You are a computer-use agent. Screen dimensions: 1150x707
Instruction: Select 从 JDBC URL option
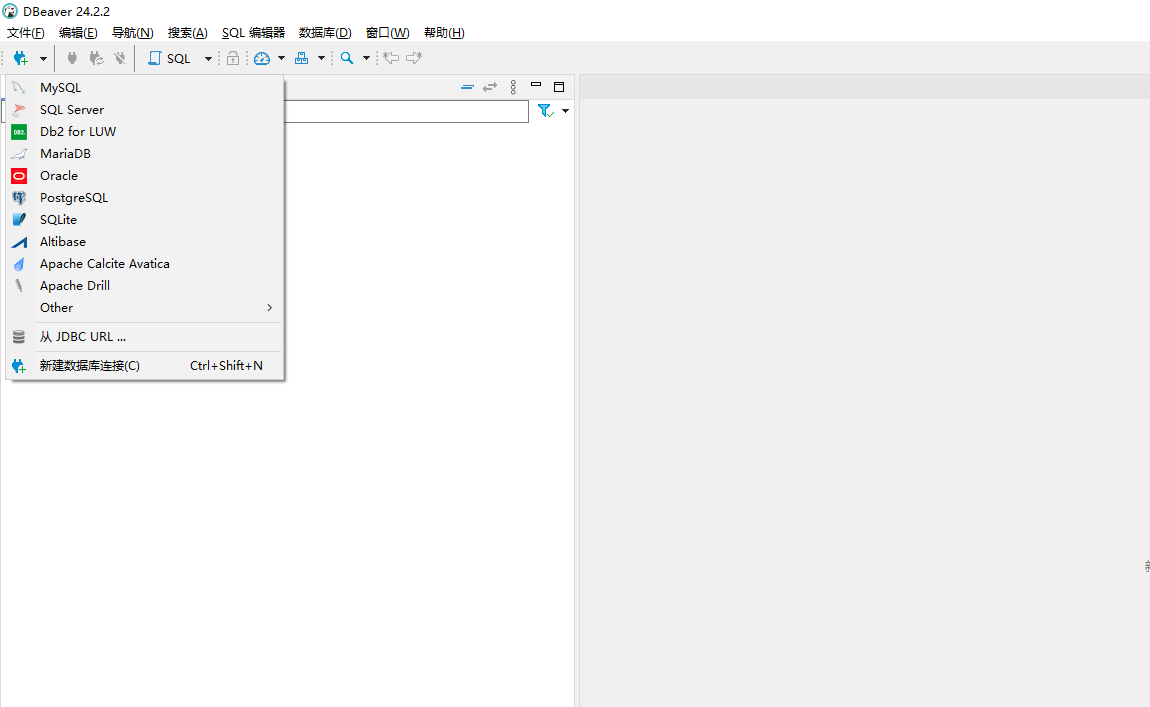coord(83,336)
